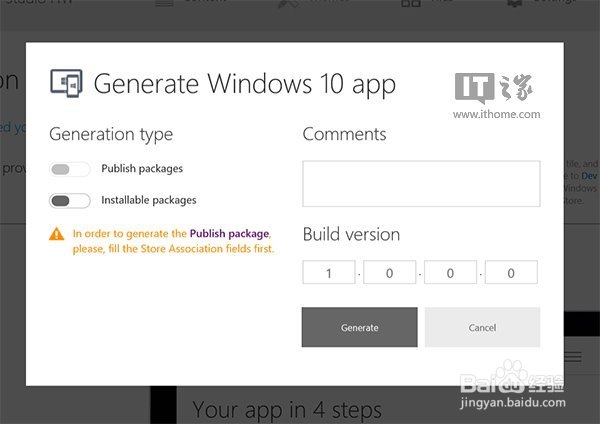Focus the third Build version number field
Viewport: 600px width, 424px height.
pos(450,272)
